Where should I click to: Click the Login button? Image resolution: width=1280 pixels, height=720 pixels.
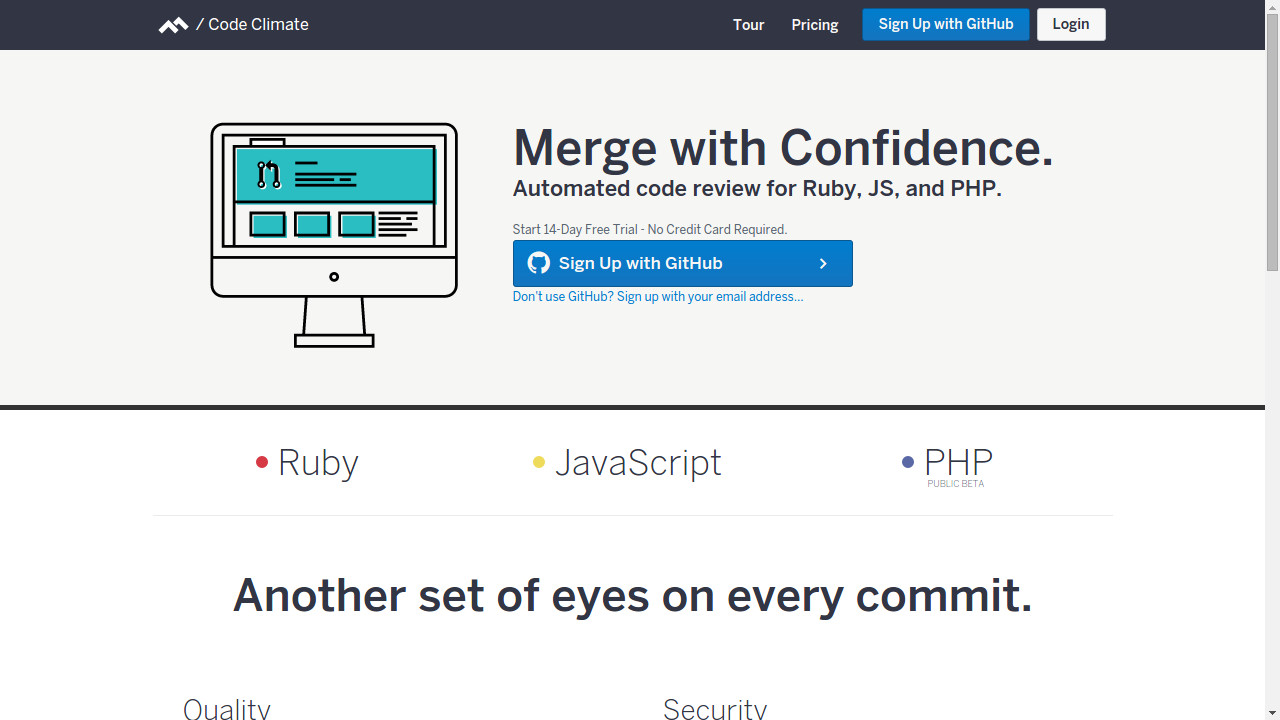click(1071, 24)
